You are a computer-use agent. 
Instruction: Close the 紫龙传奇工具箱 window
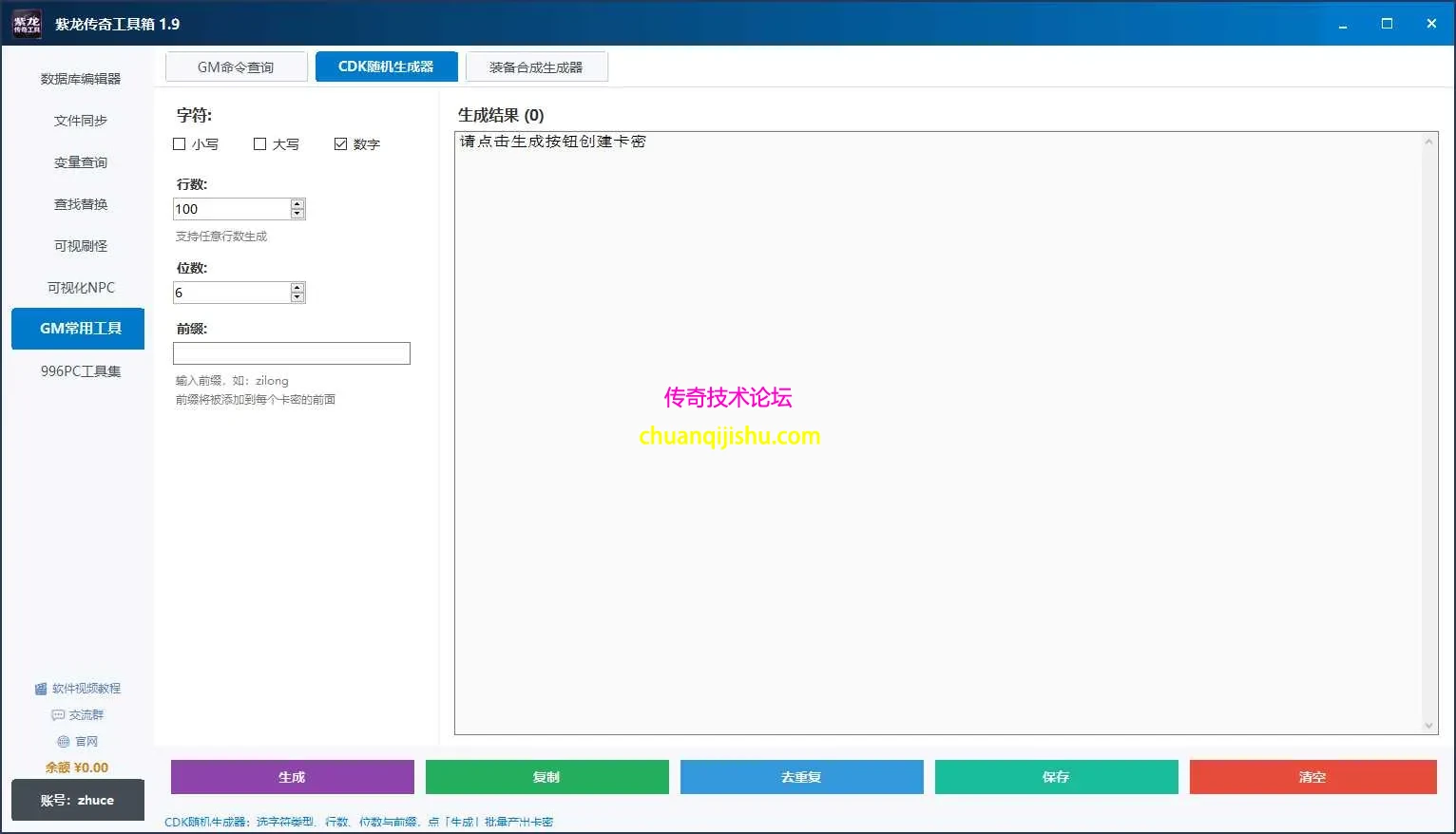pyautogui.click(x=1431, y=24)
